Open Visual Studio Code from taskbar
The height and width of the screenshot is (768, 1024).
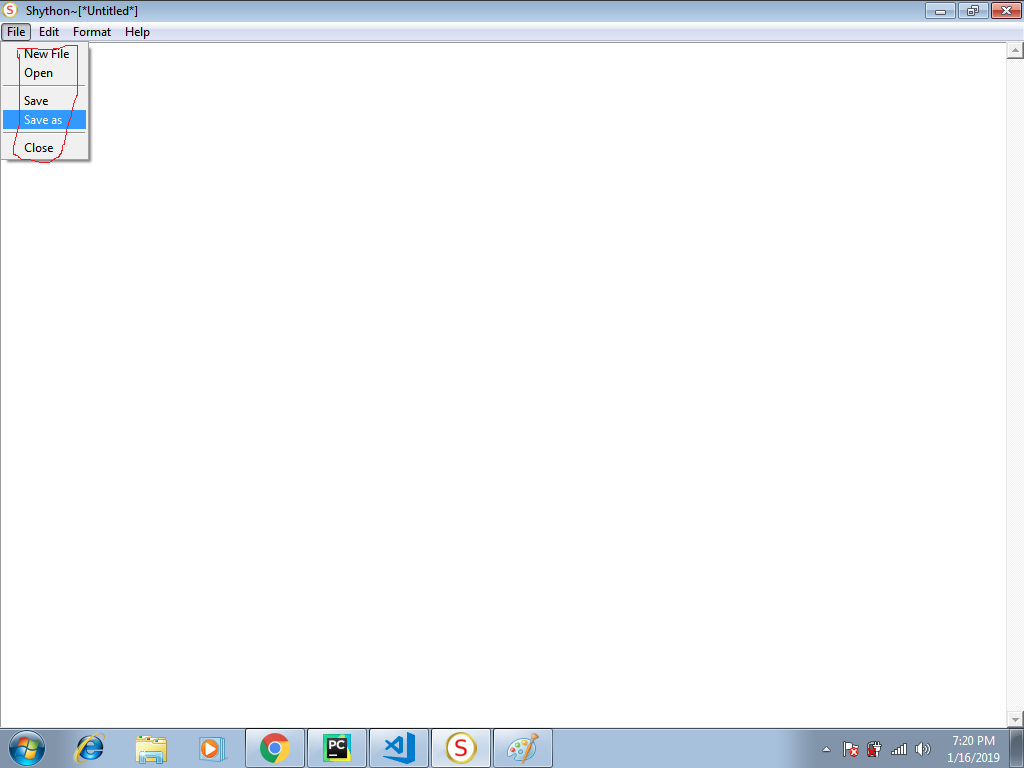399,748
